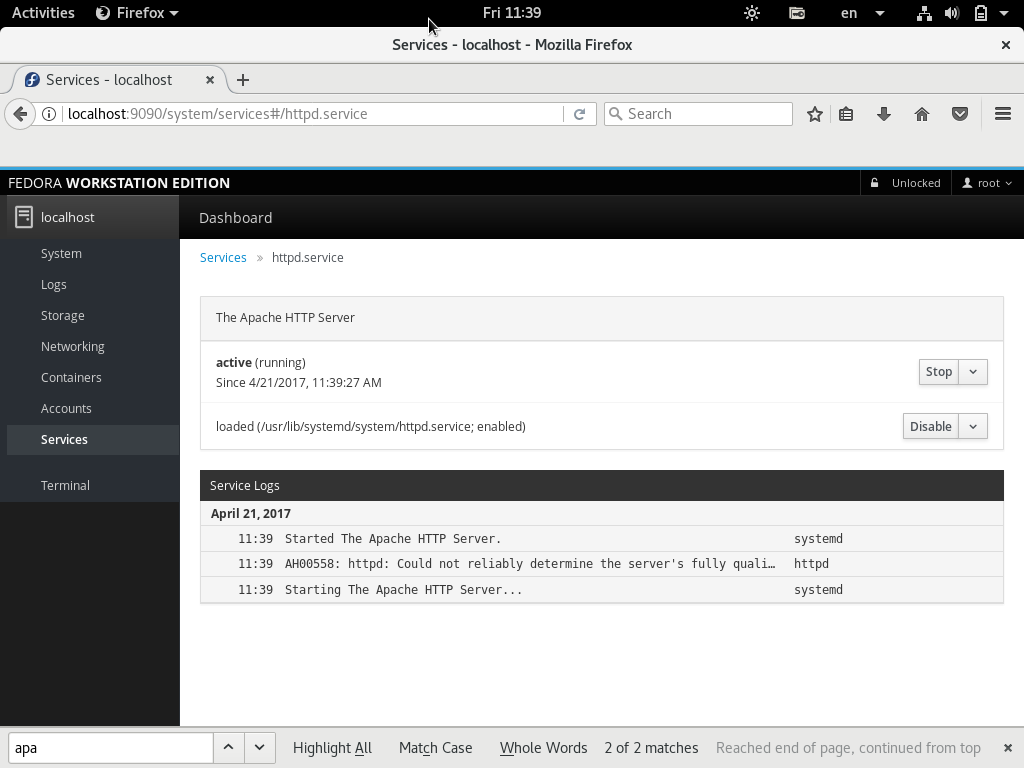Click Activities in the top bar
This screenshot has width=1024, height=768.
pos(43,13)
